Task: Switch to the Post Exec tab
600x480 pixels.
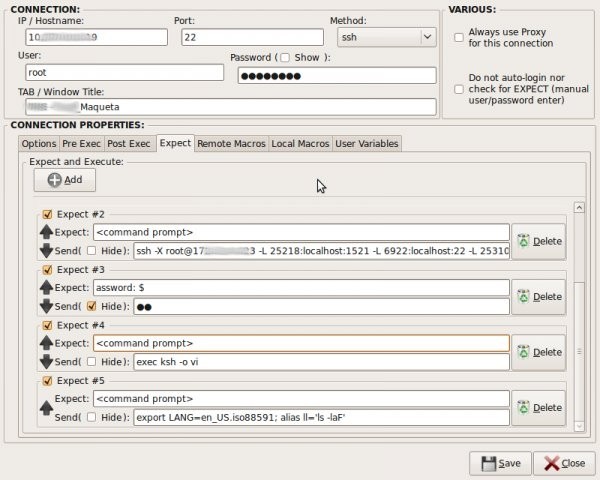Action: click(129, 144)
